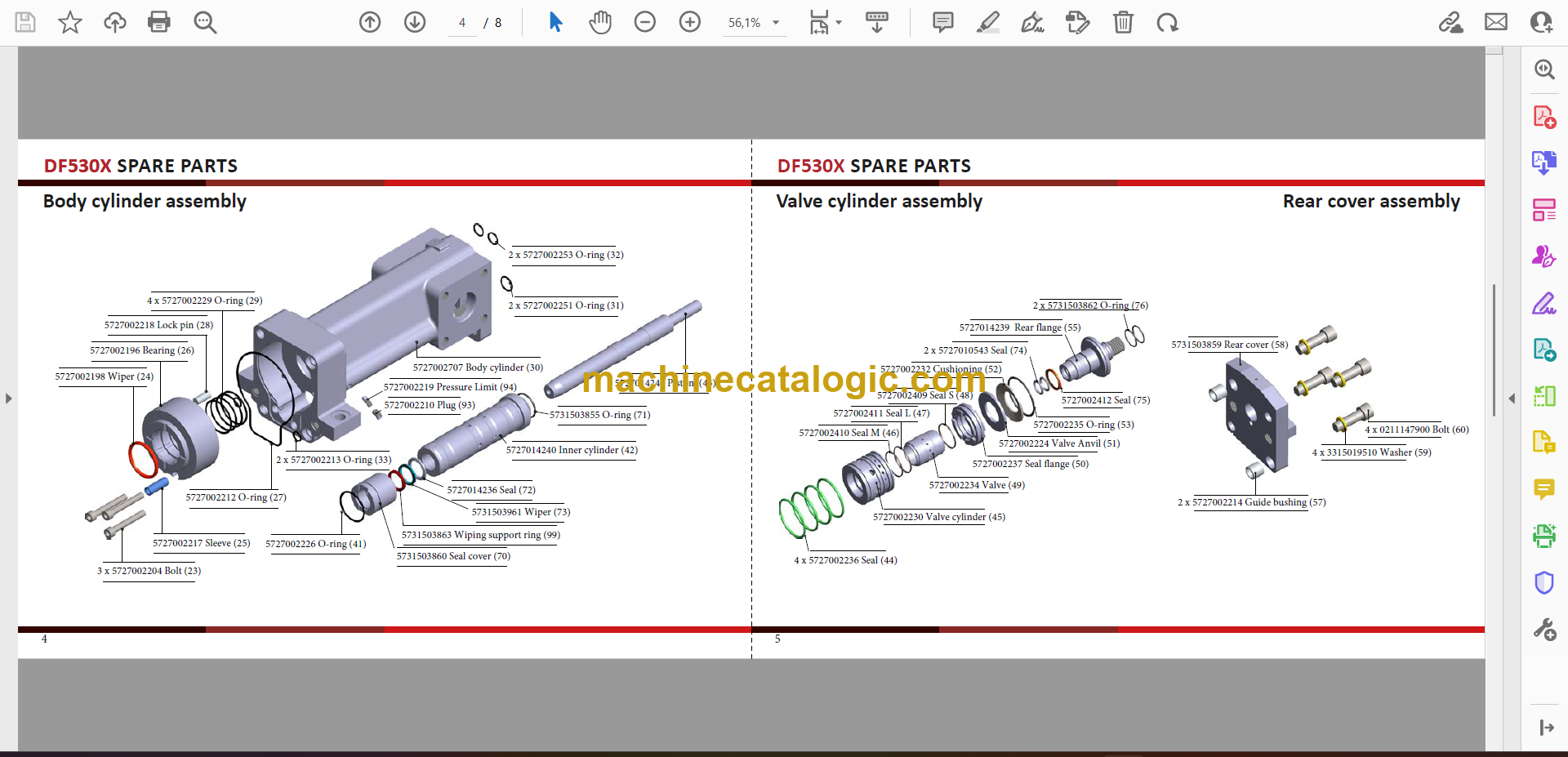Bookmark the file with the star icon
The width and height of the screenshot is (1568, 757).
click(70, 22)
